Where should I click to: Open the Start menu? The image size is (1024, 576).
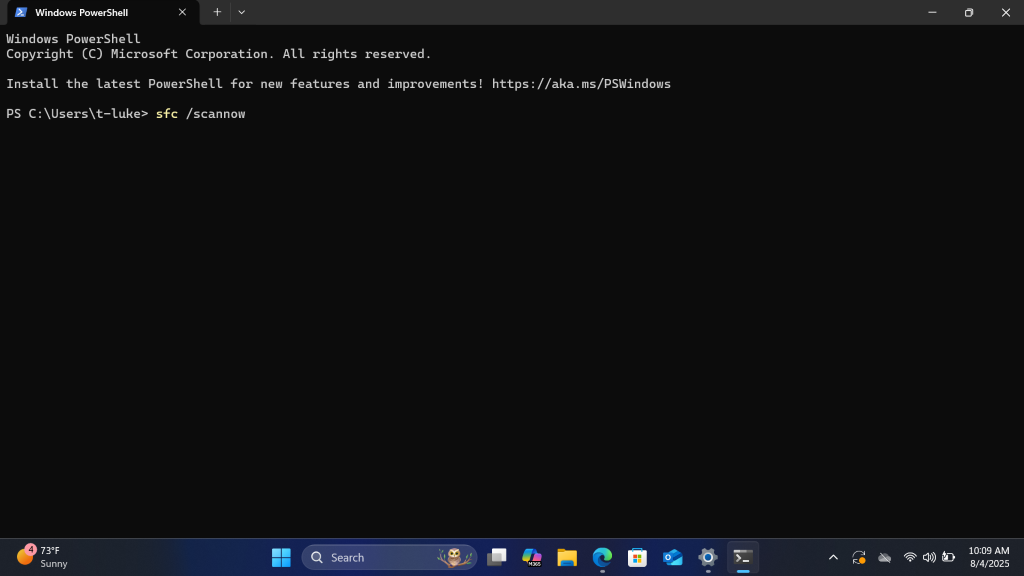click(x=281, y=557)
